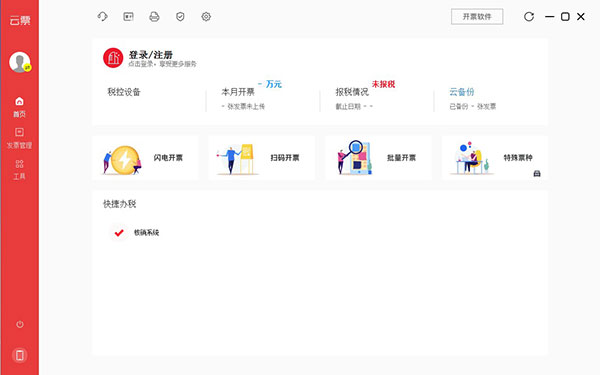Screen dimensions: 600x375
Task: Click the user avatar in sidebar
Action: (20, 62)
